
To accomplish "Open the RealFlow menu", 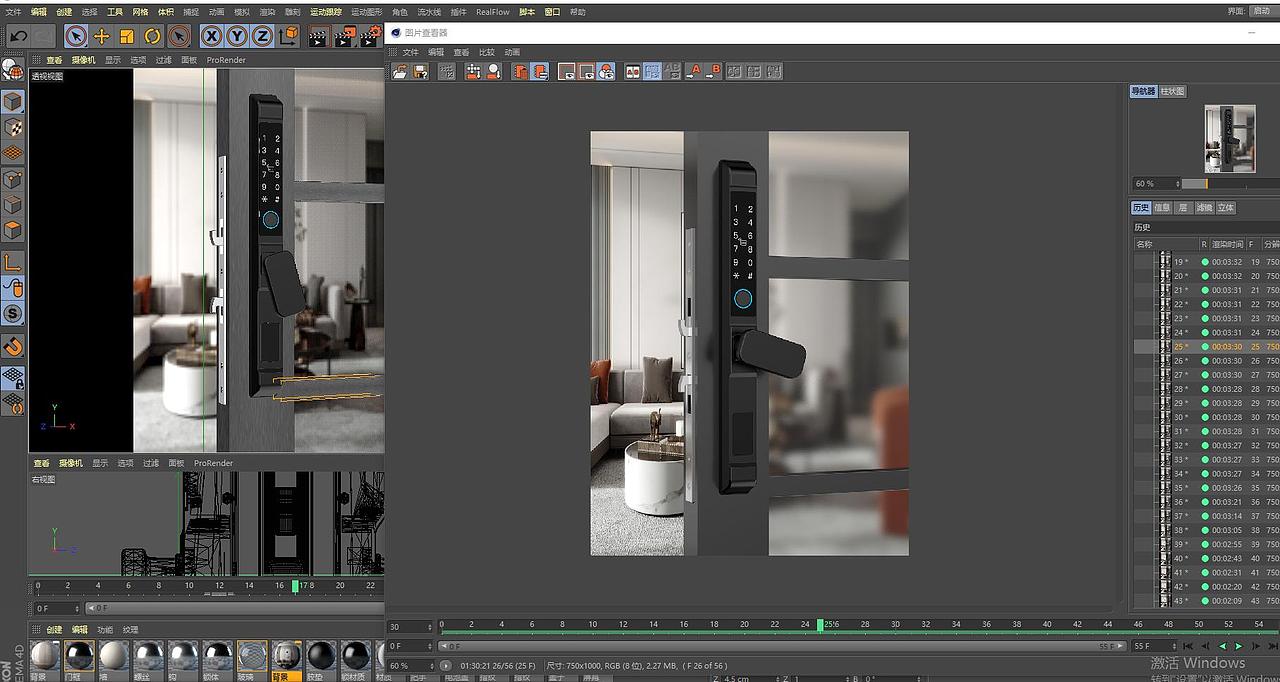I will pos(492,12).
